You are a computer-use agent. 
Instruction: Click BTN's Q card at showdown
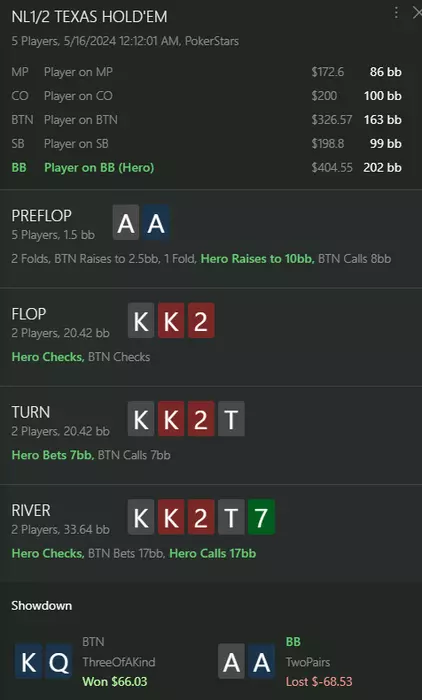[58, 661]
